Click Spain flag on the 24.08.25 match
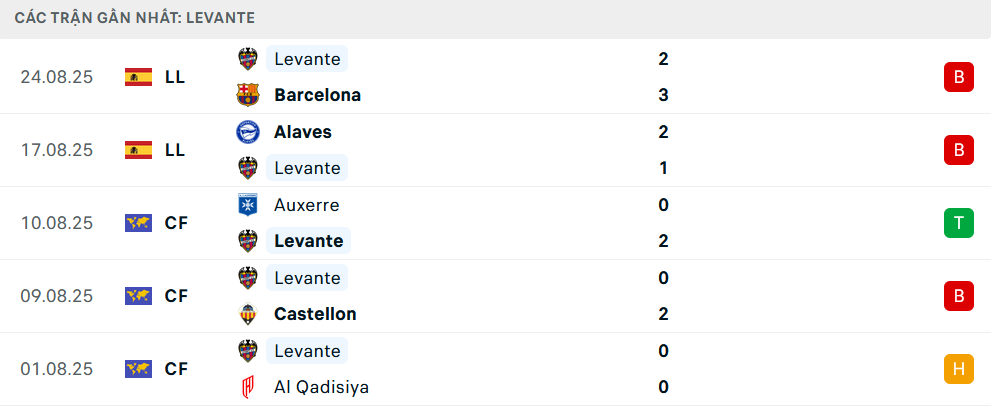The height and width of the screenshot is (407, 991). point(138,77)
